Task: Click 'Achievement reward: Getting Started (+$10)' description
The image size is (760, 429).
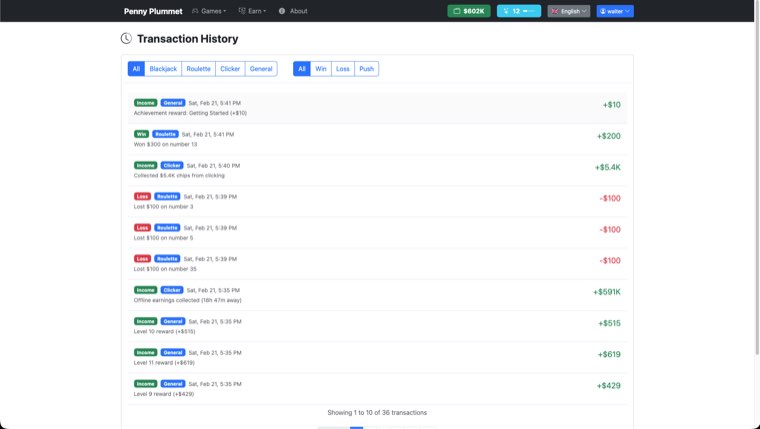Action: pyautogui.click(x=190, y=113)
